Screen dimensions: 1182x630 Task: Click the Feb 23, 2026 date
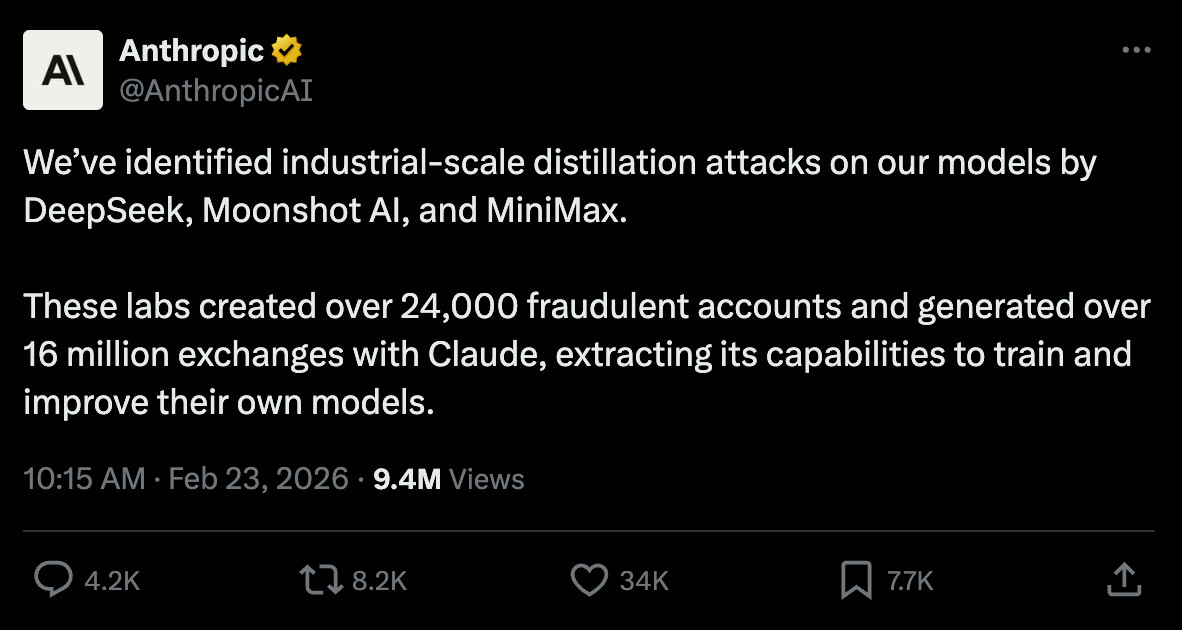tap(258, 479)
